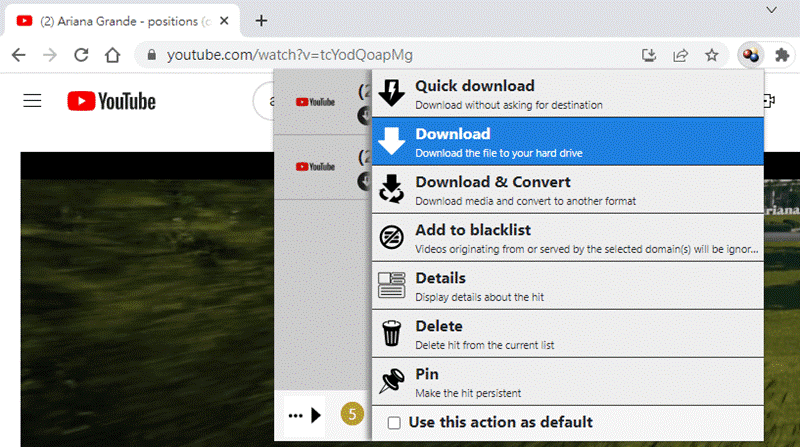Open the YouTube hamburger guide menu
This screenshot has height=447, width=800.
[32, 101]
